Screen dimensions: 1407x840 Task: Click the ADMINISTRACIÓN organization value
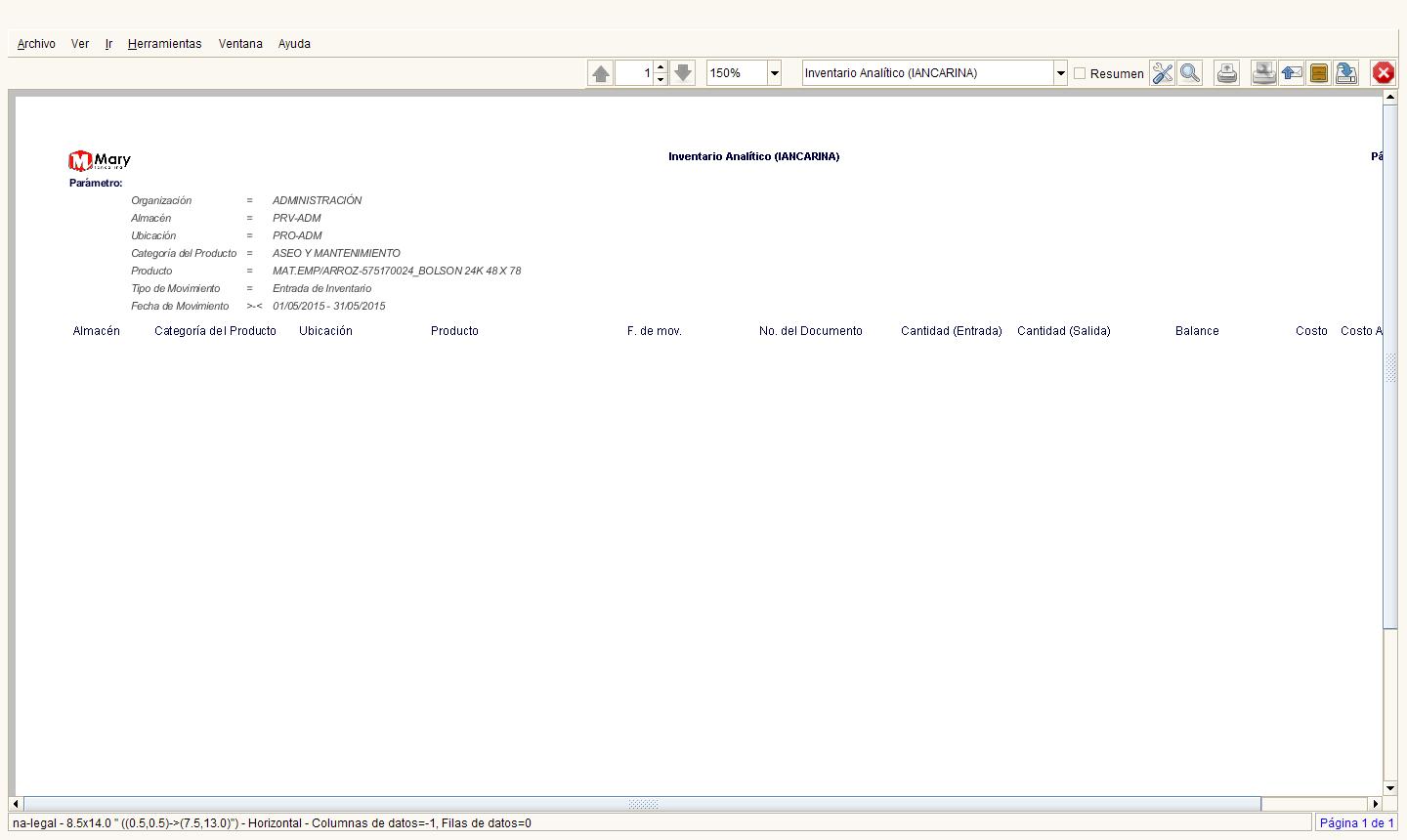tap(318, 200)
